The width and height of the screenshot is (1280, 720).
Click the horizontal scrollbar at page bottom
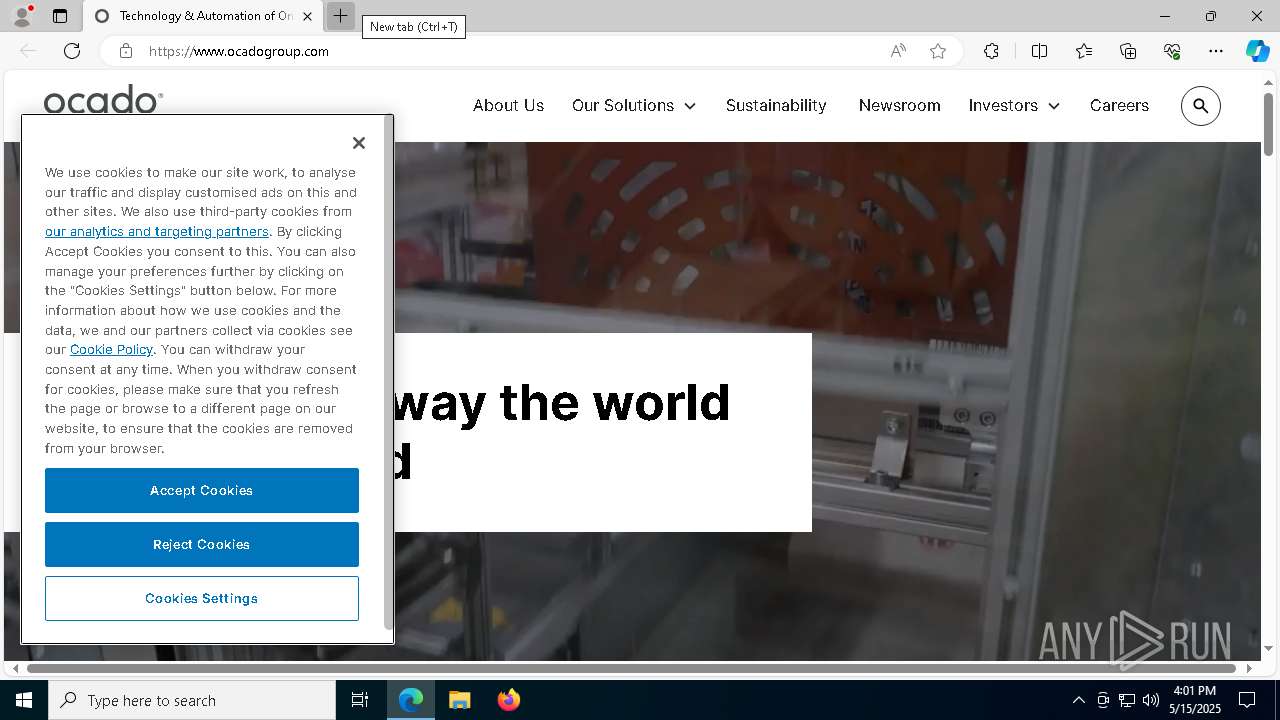click(x=632, y=668)
